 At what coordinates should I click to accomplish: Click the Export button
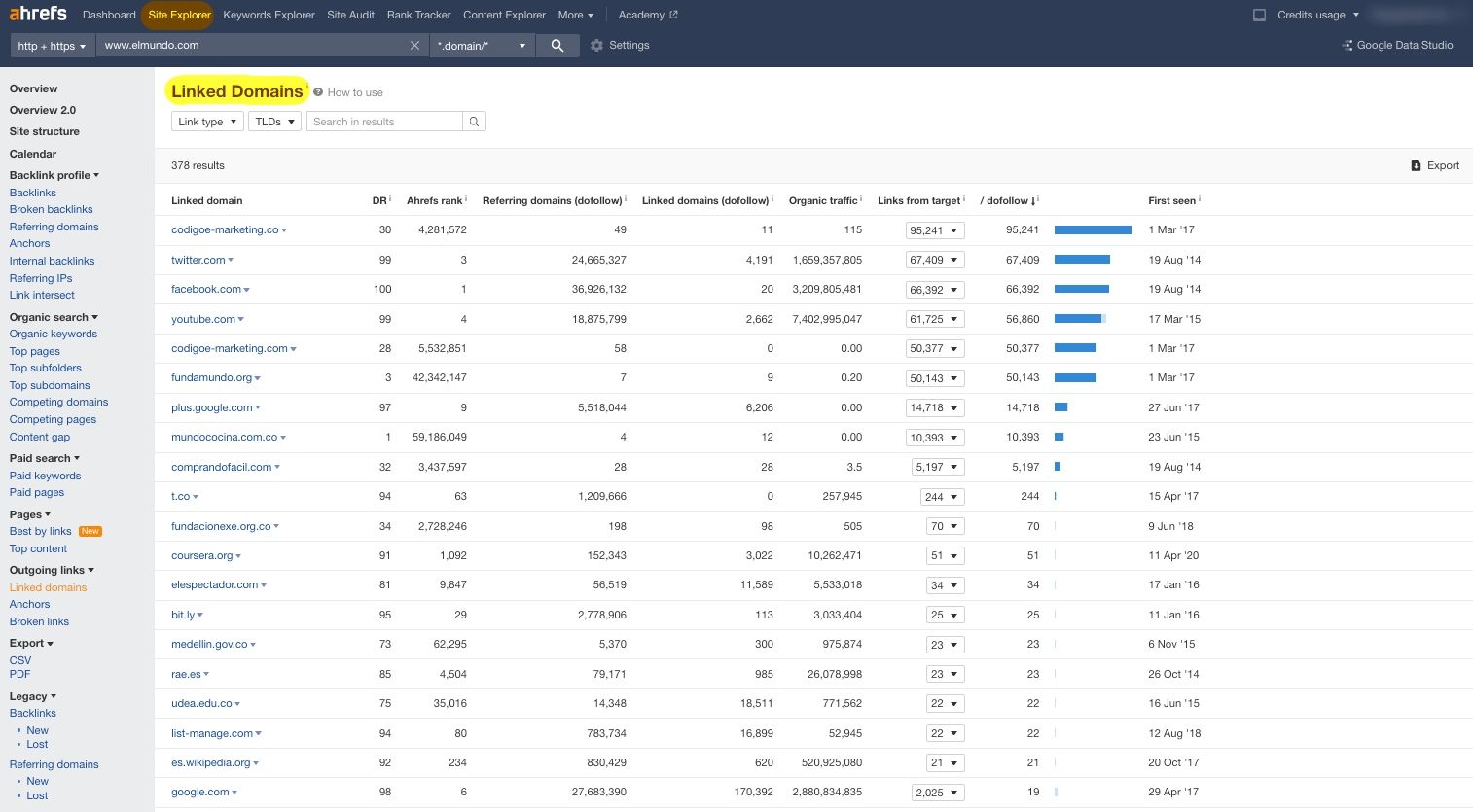pos(1435,166)
